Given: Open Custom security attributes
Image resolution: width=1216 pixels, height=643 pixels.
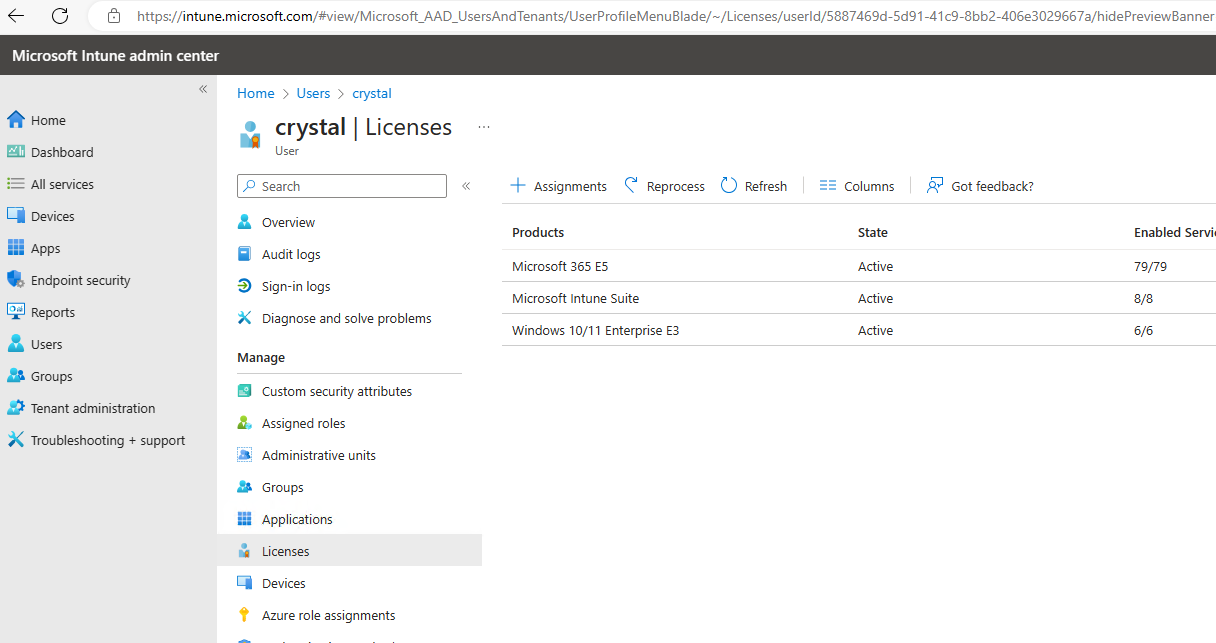Looking at the screenshot, I should 337,391.
